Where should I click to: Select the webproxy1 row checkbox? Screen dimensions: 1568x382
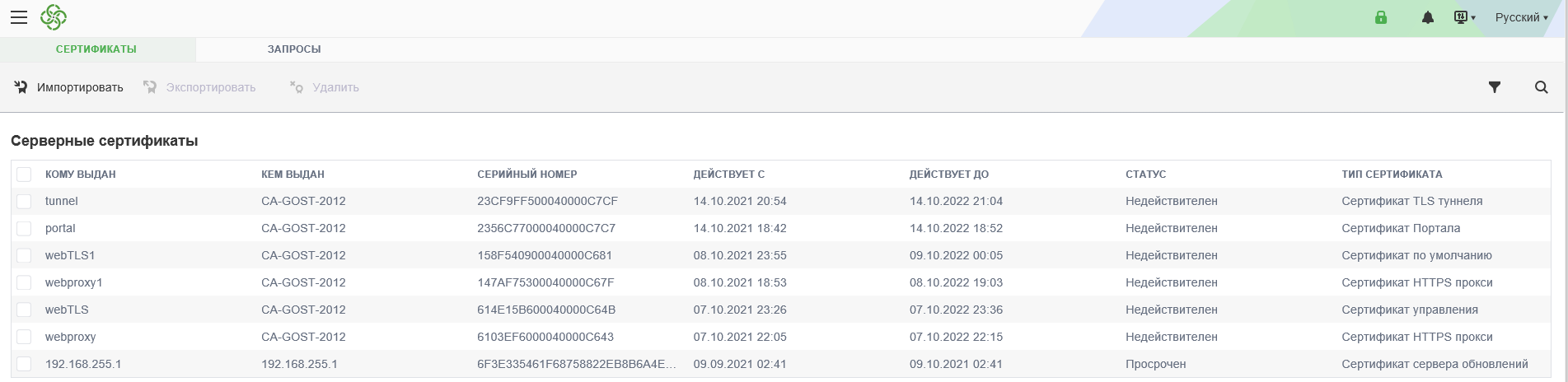click(x=24, y=283)
